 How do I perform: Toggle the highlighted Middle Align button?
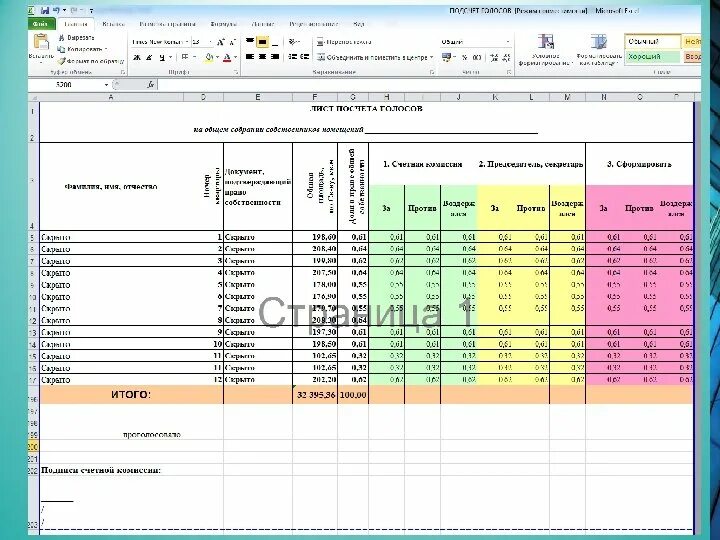click(x=262, y=42)
